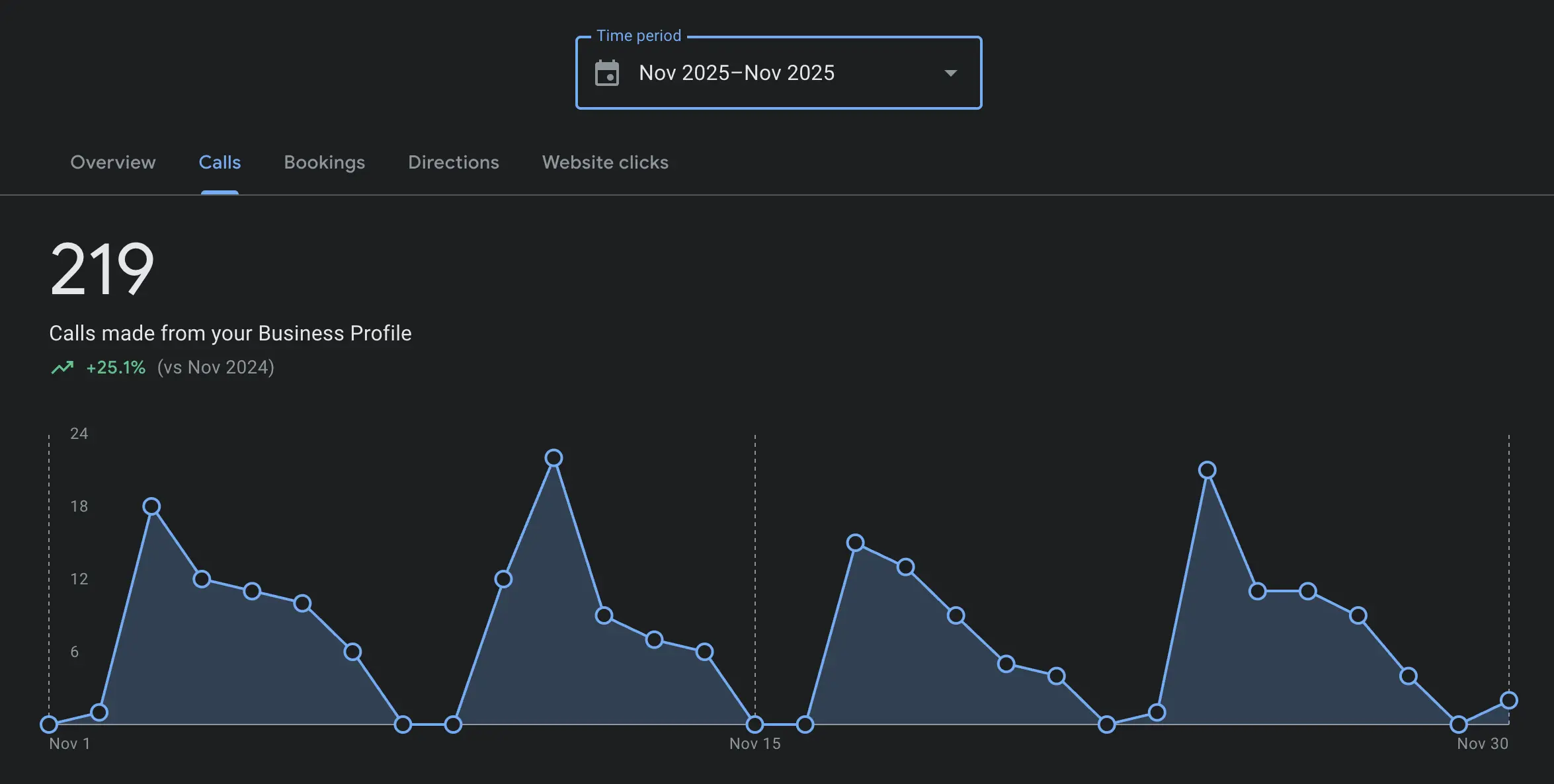The height and width of the screenshot is (784, 1554).
Task: Switch to the Overview tab
Action: point(113,163)
